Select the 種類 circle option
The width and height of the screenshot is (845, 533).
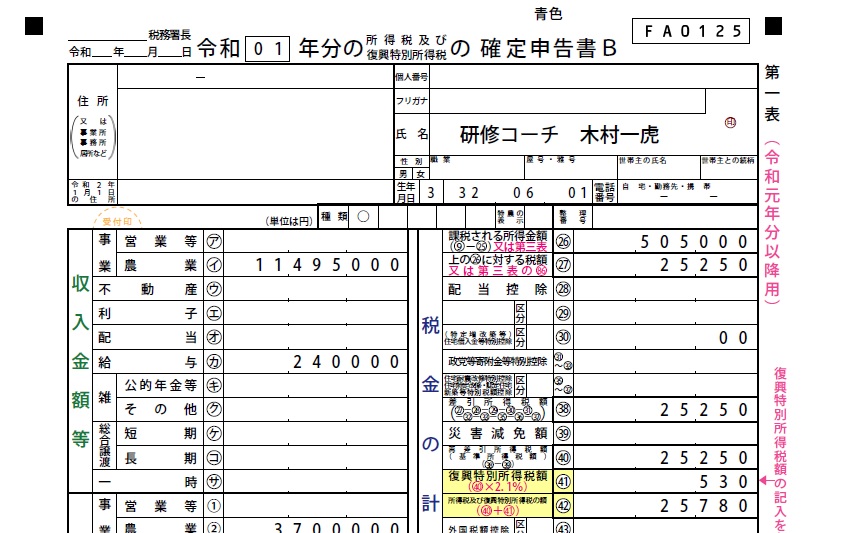(363, 217)
